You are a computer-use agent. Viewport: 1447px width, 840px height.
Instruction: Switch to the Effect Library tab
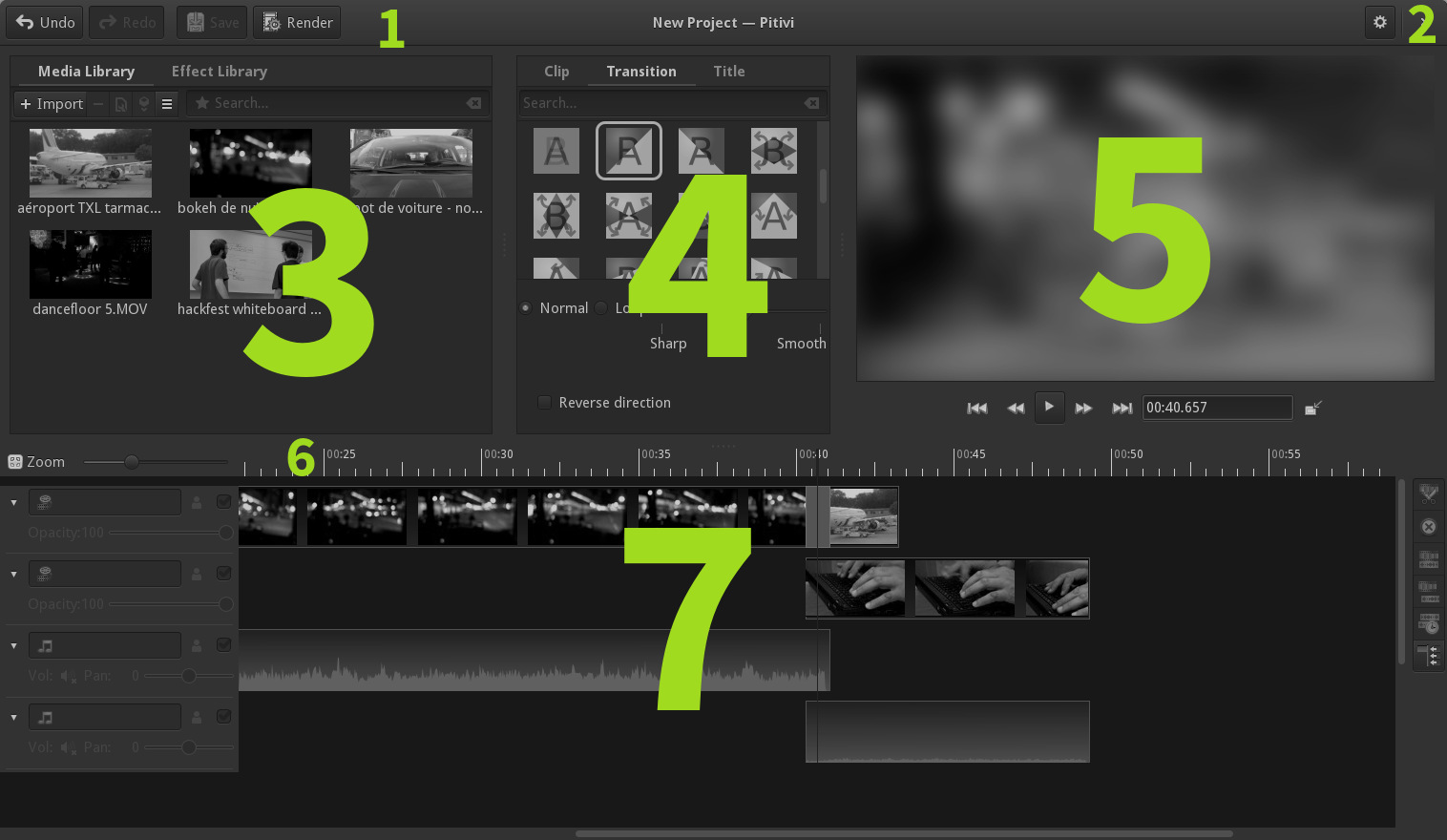pos(220,72)
